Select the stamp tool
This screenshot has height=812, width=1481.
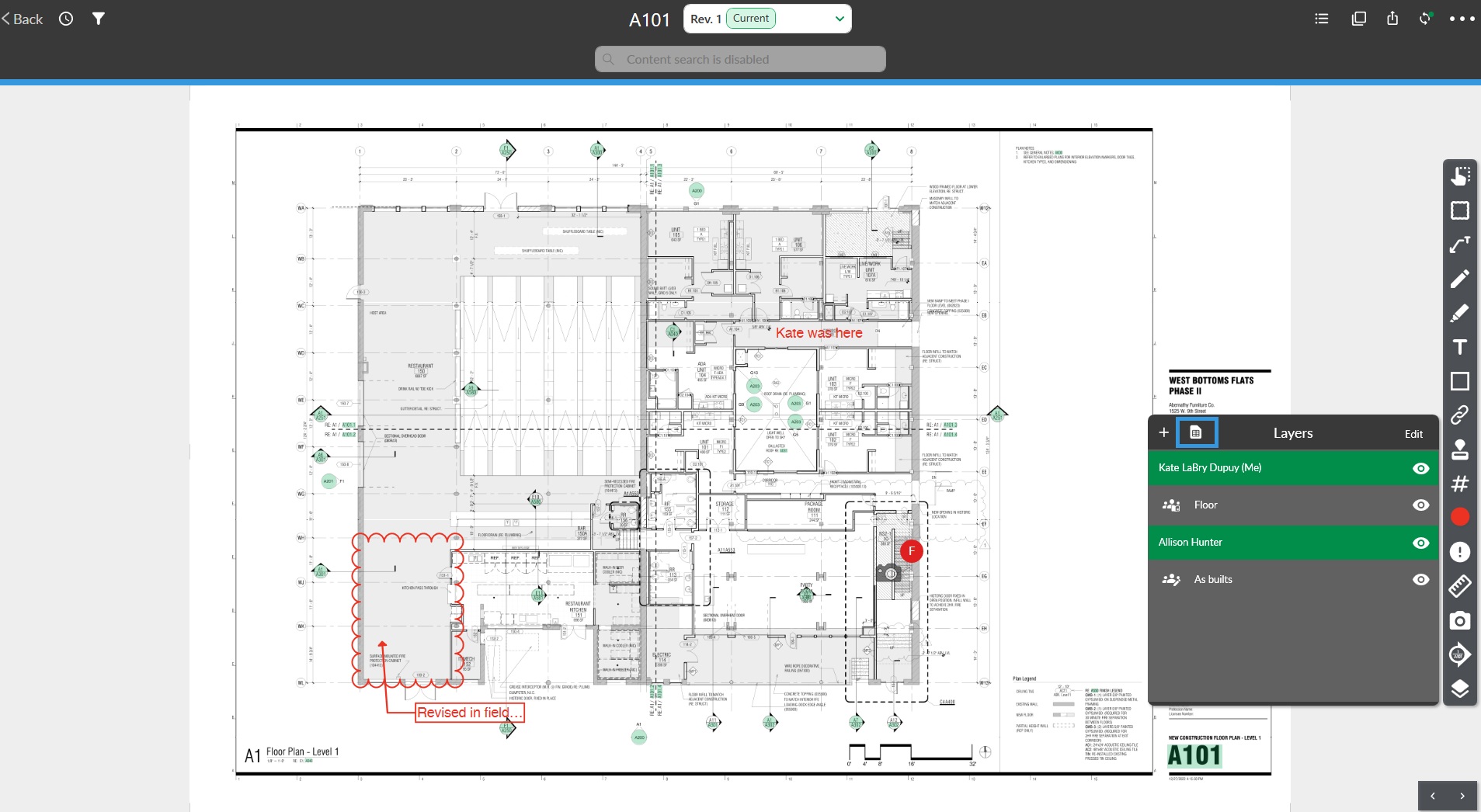click(1459, 449)
